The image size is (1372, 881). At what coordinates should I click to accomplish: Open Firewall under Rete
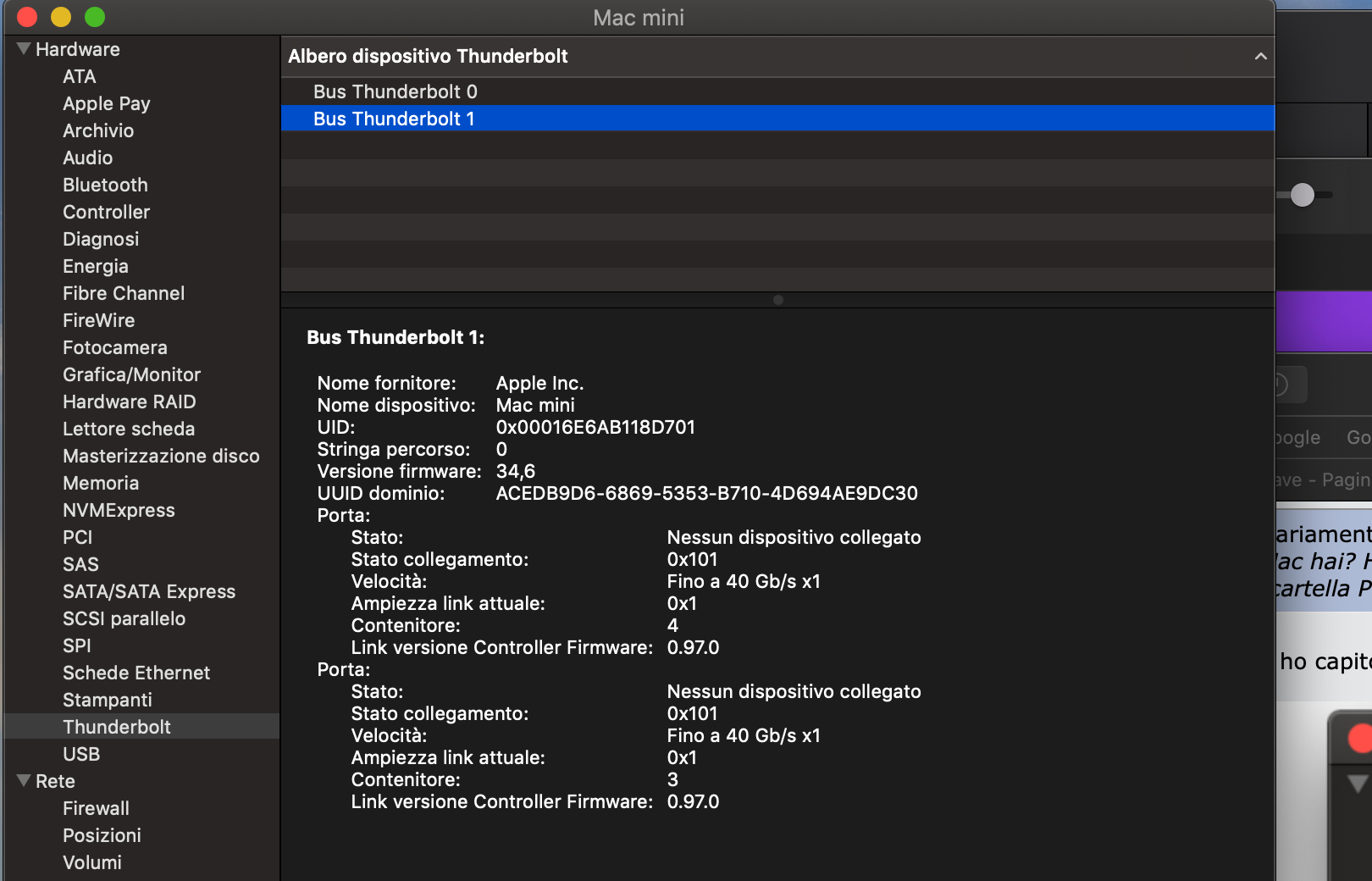96,808
